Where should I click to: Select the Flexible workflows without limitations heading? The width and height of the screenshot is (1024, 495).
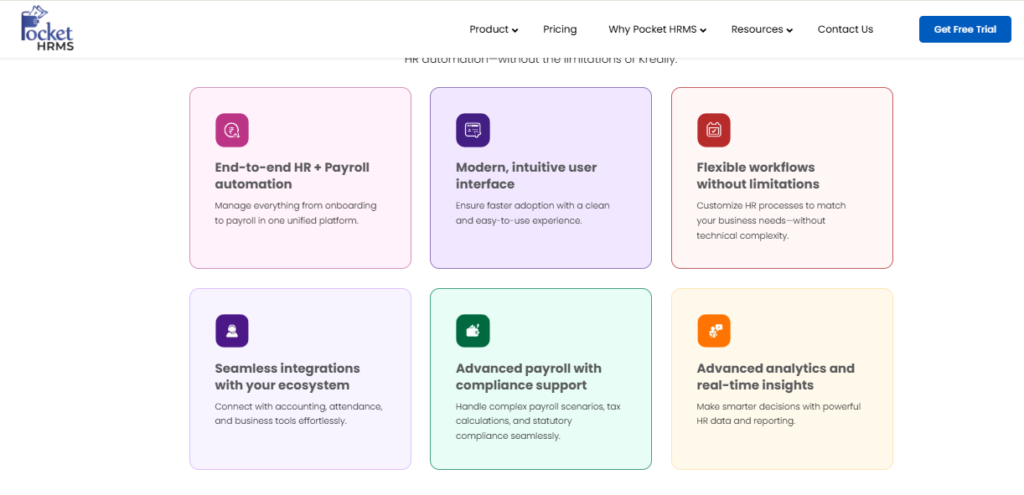coord(758,176)
